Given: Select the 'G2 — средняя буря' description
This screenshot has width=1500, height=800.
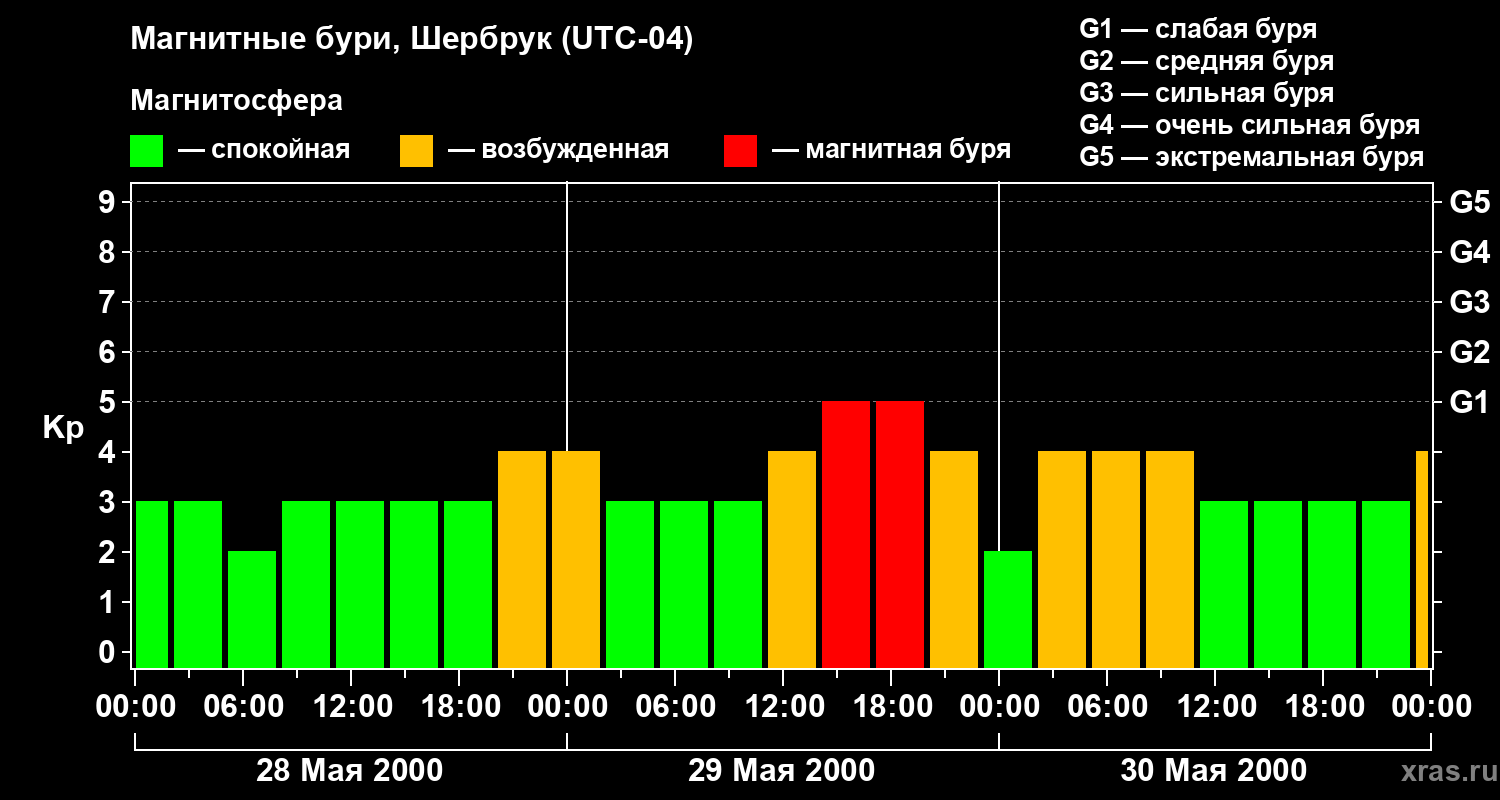Looking at the screenshot, I should coord(1206,61).
